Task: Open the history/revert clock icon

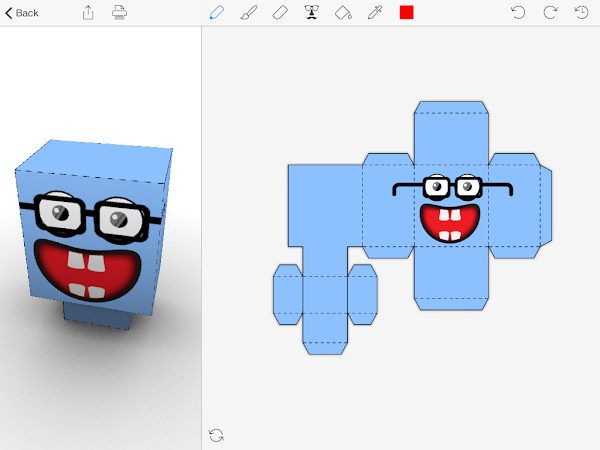Action: (581, 13)
